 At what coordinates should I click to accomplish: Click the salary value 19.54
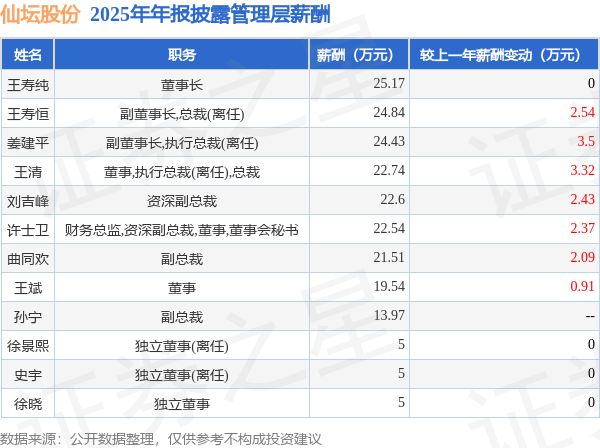pyautogui.click(x=389, y=287)
